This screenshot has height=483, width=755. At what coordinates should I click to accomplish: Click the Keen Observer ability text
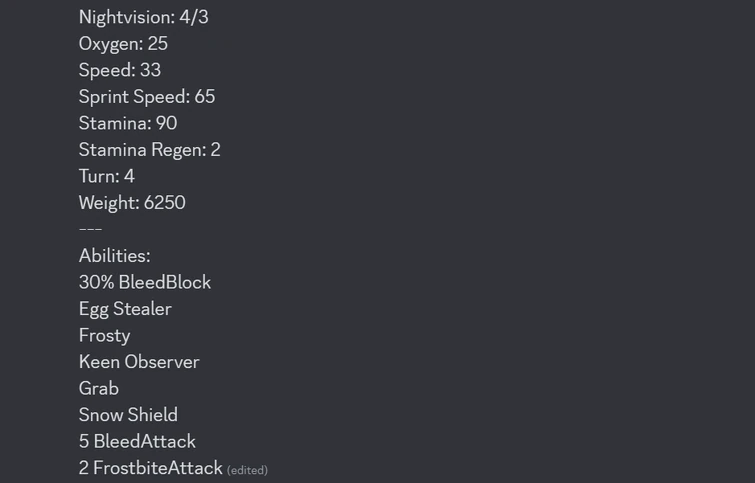pos(139,362)
